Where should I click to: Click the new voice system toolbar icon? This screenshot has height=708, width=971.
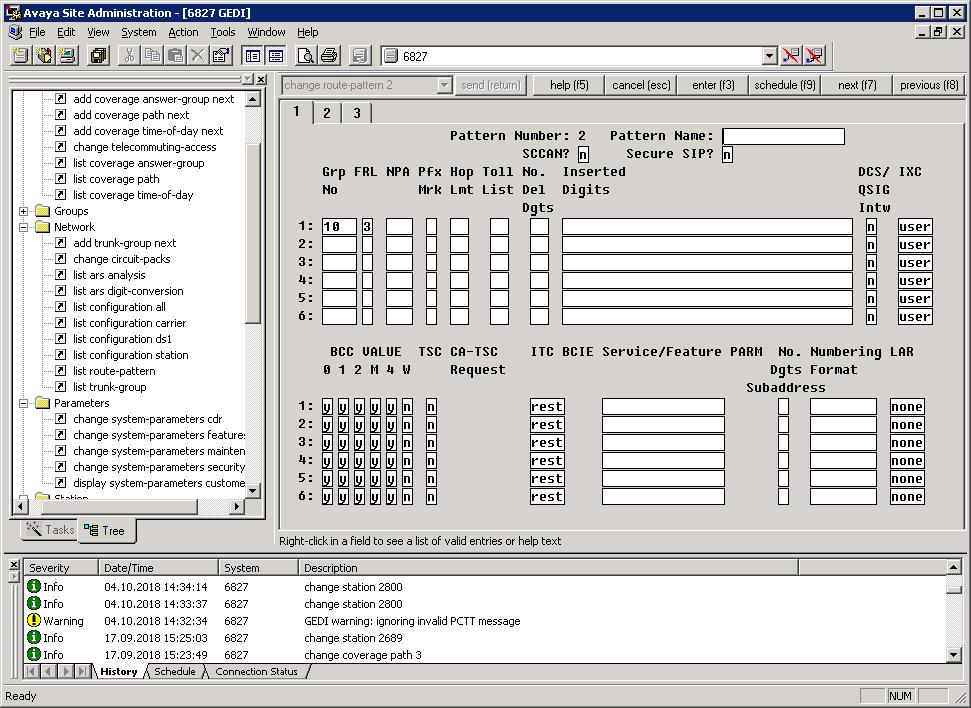pyautogui.click(x=20, y=56)
